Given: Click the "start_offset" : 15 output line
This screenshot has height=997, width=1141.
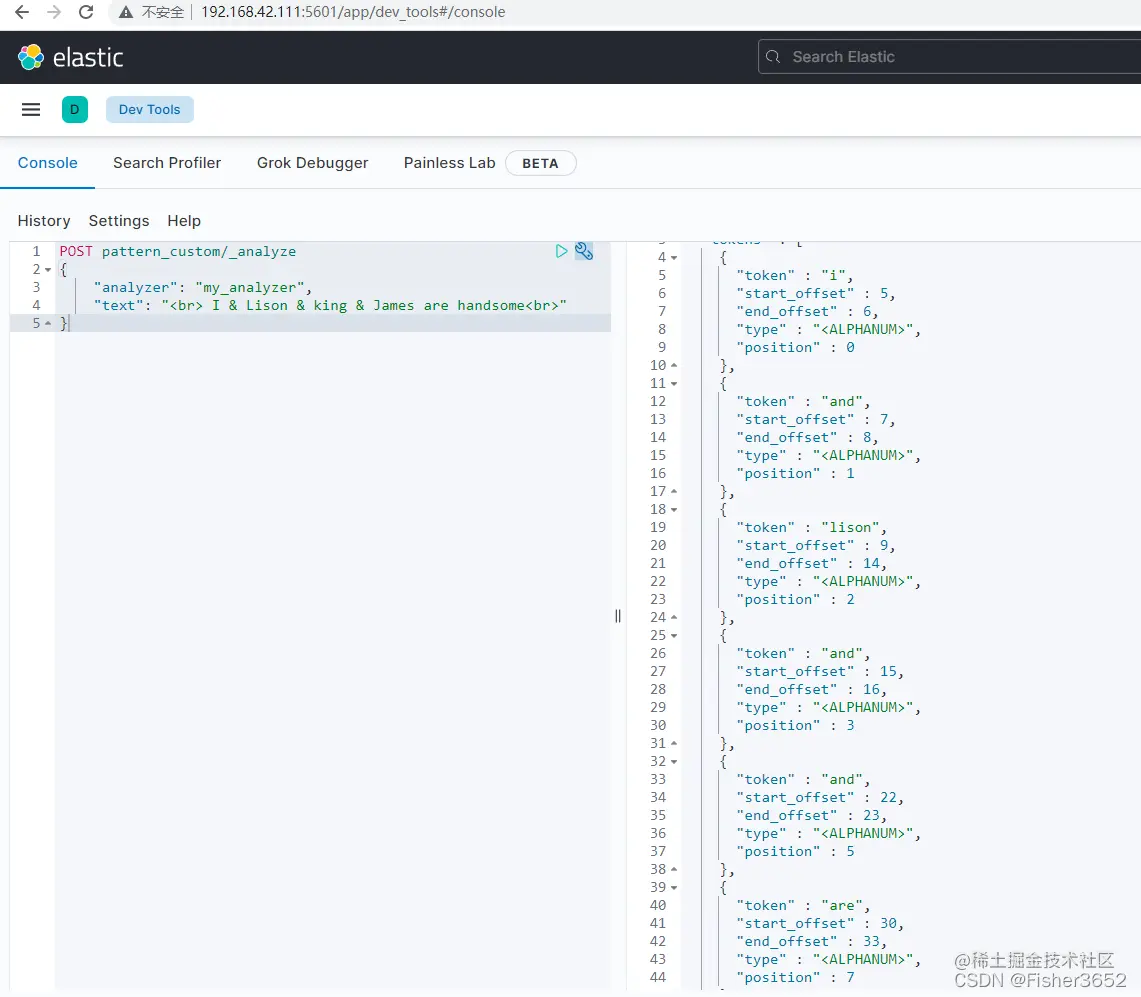Looking at the screenshot, I should pyautogui.click(x=820, y=671).
